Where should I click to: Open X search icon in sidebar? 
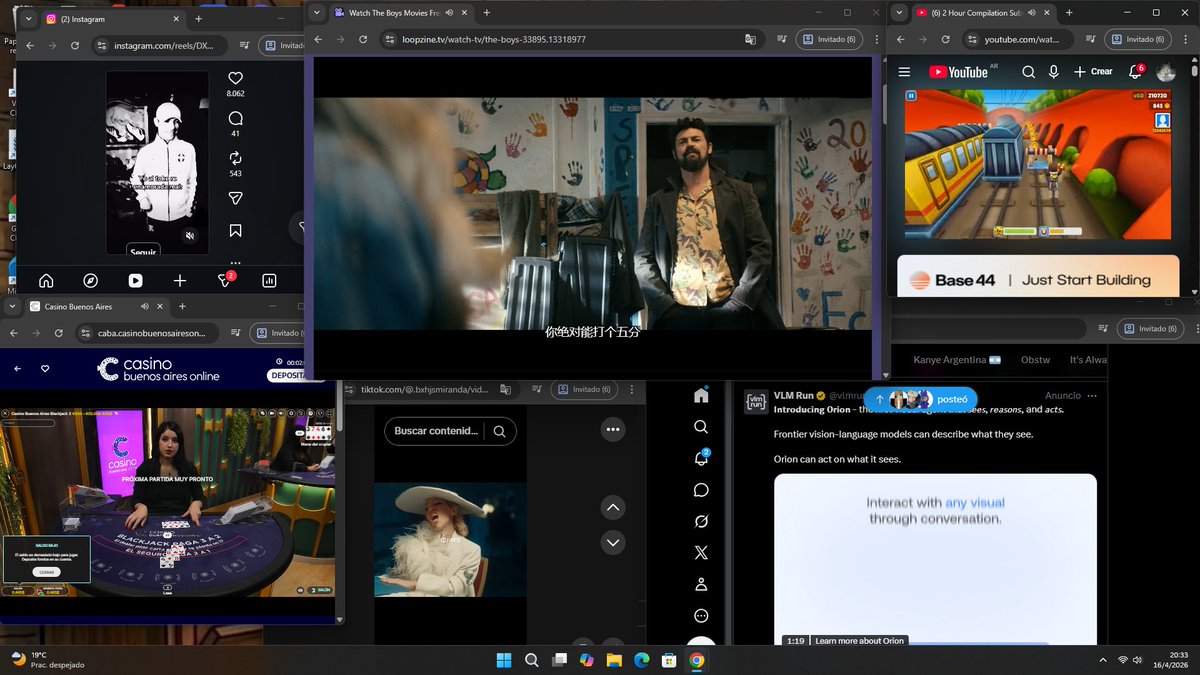click(701, 427)
